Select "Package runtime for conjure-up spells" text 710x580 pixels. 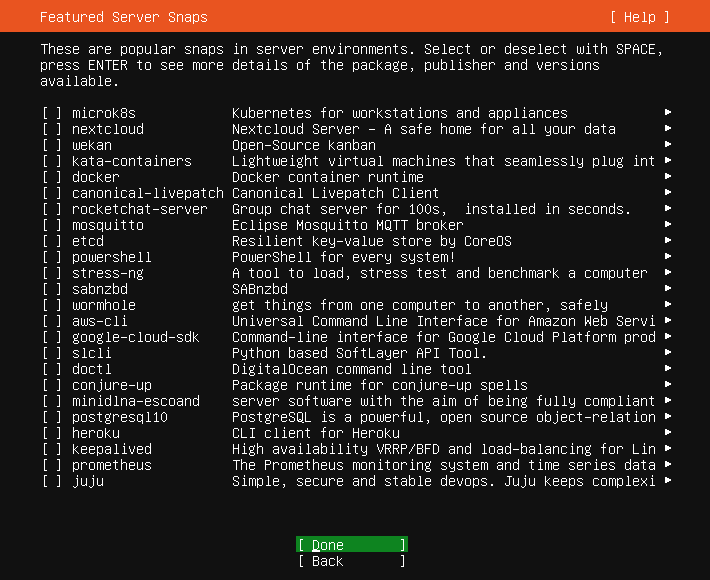tap(380, 385)
